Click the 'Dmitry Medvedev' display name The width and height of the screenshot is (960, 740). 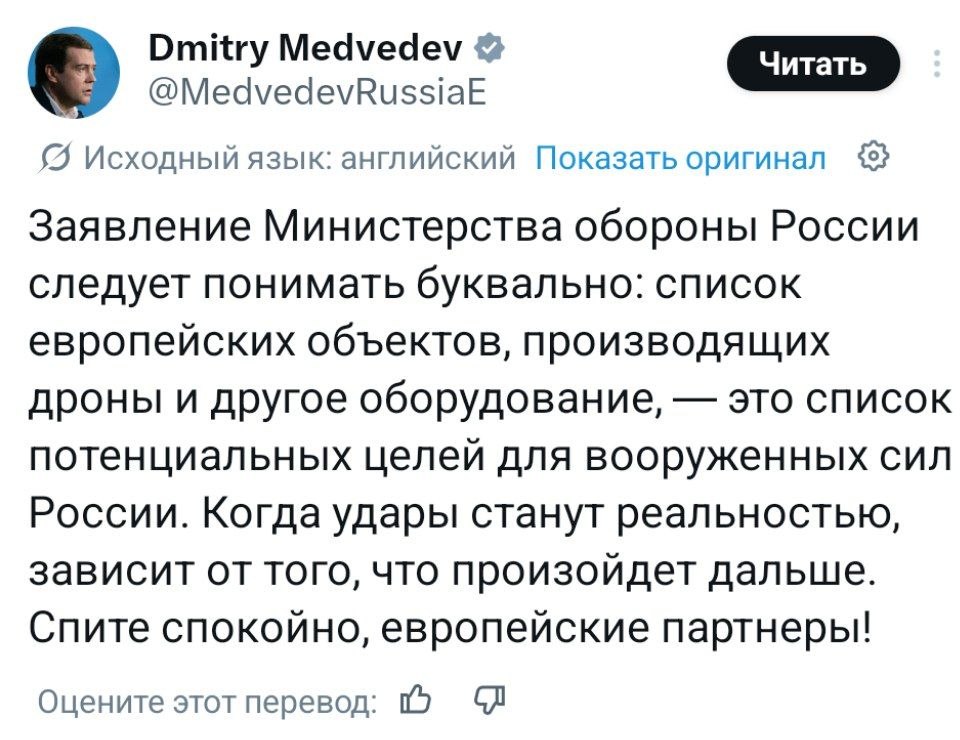304,46
